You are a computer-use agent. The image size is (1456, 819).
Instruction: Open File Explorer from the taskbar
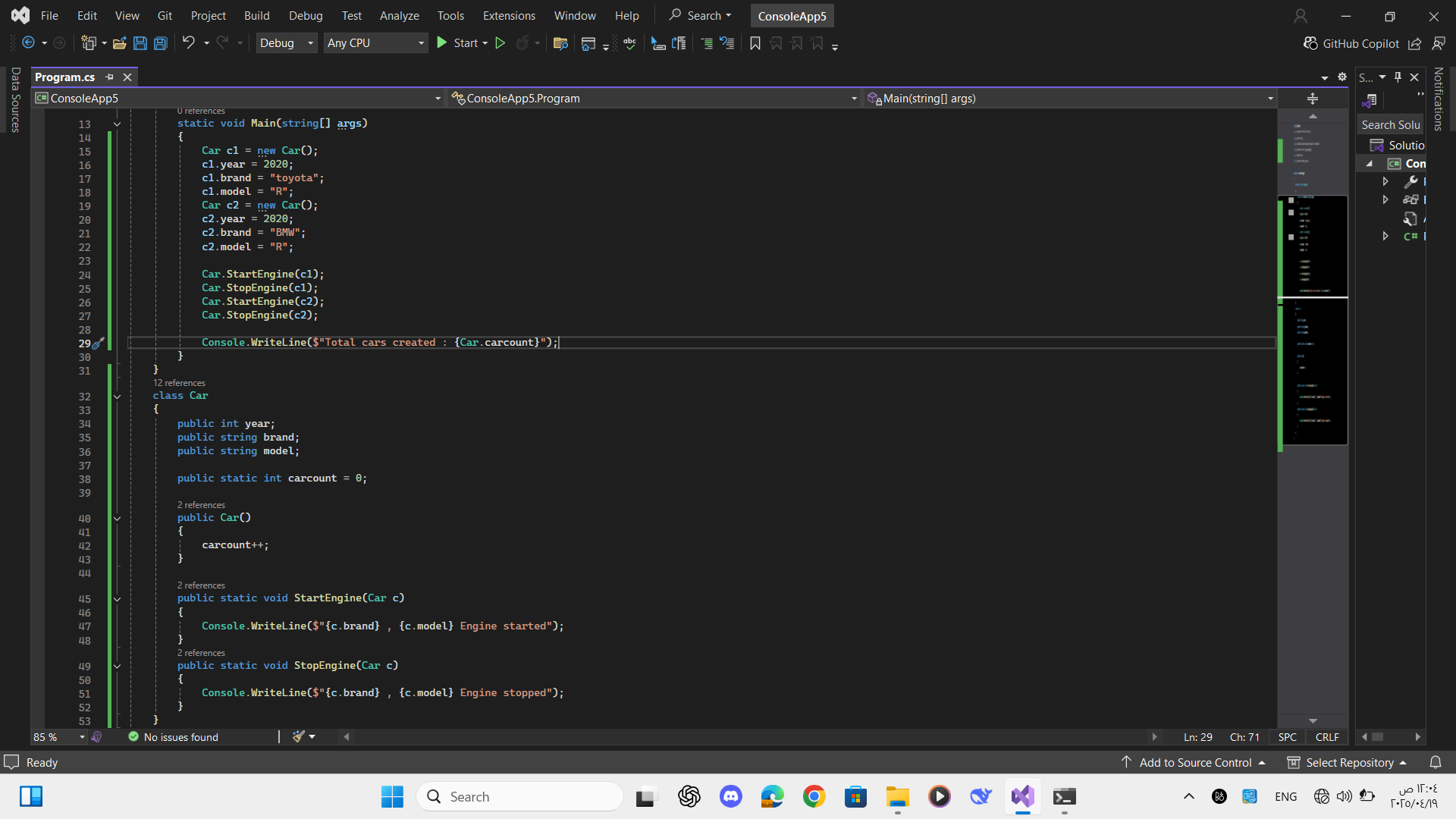coord(897,796)
